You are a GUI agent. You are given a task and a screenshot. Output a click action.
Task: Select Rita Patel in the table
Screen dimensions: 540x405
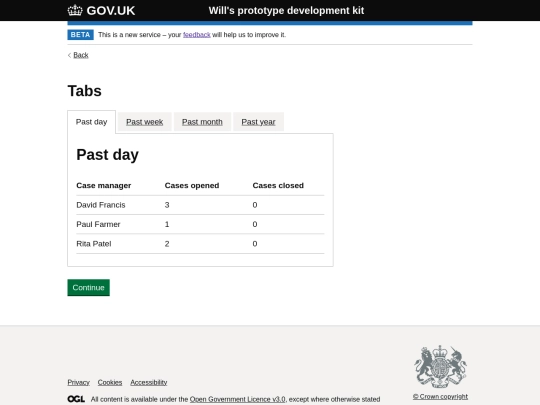tap(94, 244)
